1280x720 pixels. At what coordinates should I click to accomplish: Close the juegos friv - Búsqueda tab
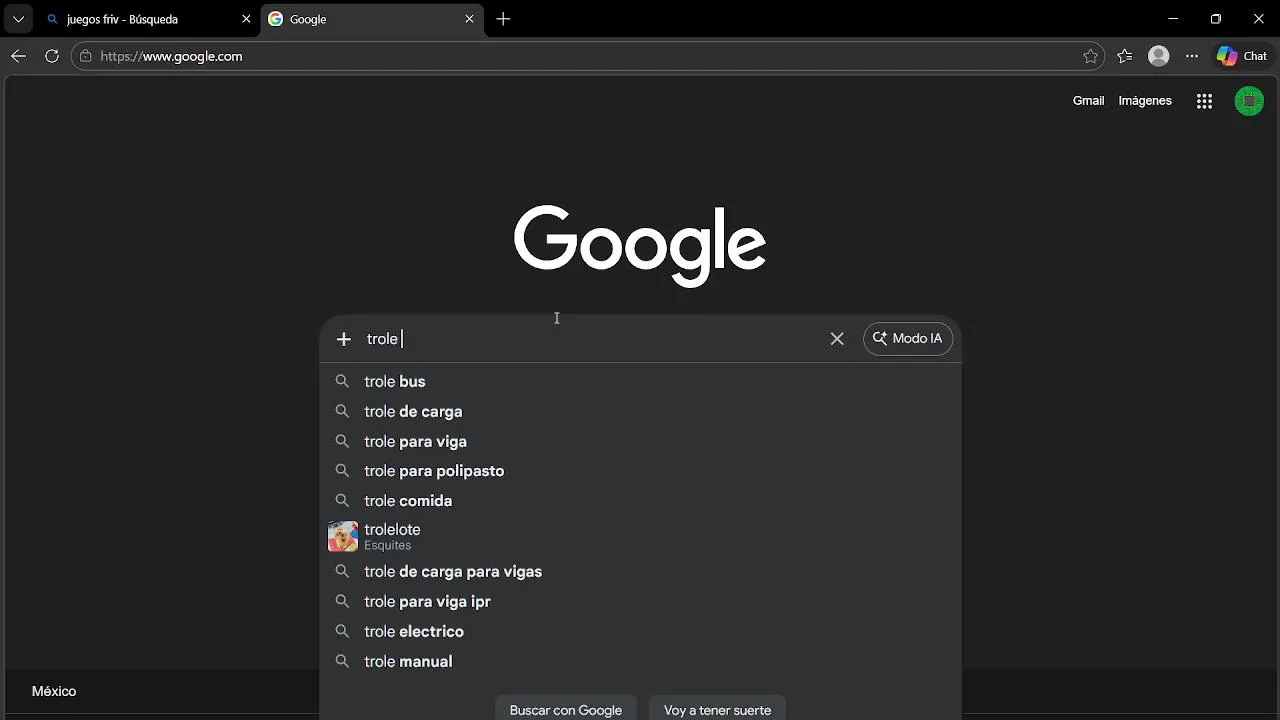(246, 19)
